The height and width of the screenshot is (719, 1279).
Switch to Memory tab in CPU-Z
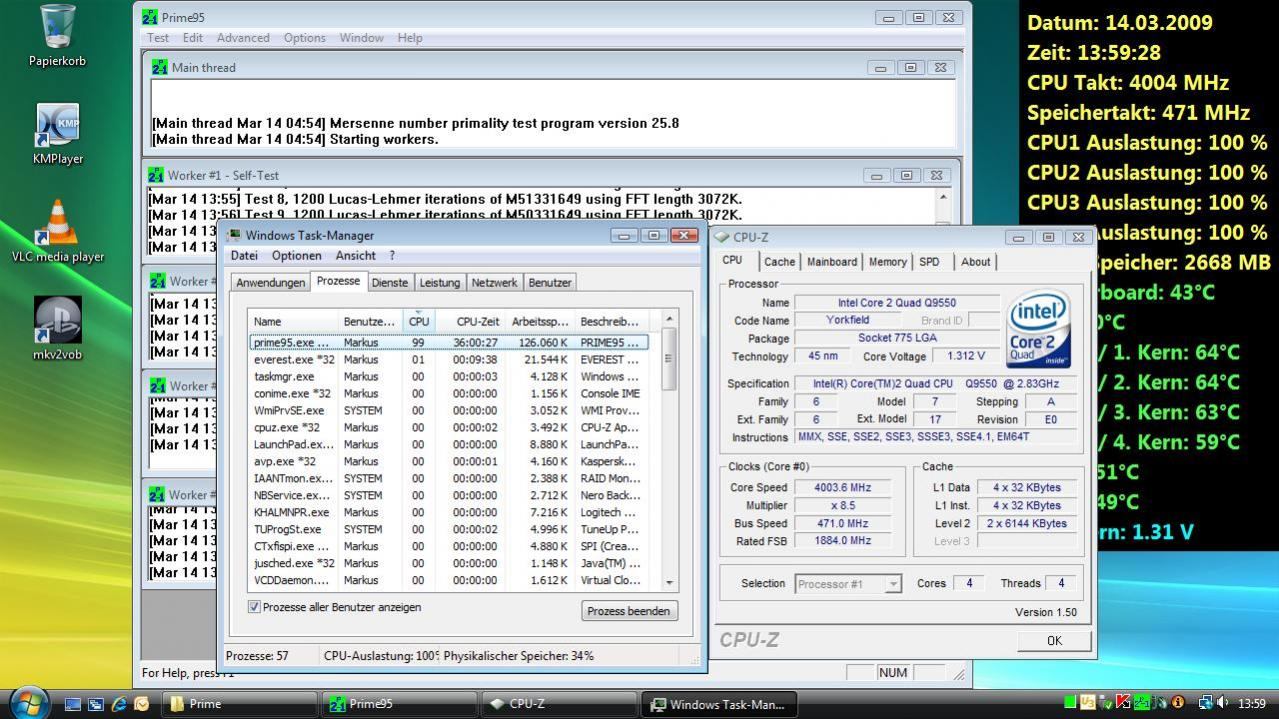887,262
